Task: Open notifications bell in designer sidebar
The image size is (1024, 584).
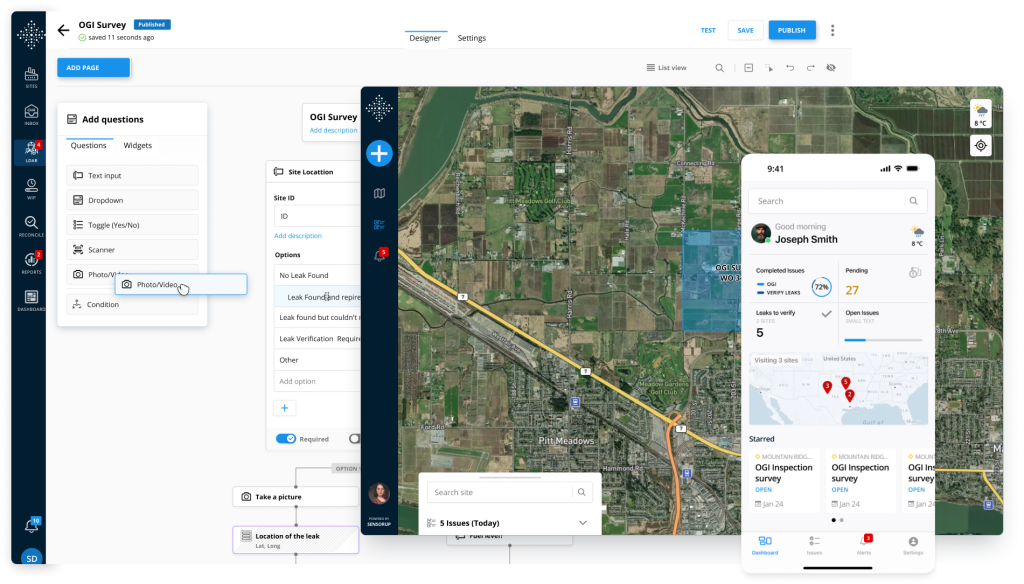Action: click(31, 525)
